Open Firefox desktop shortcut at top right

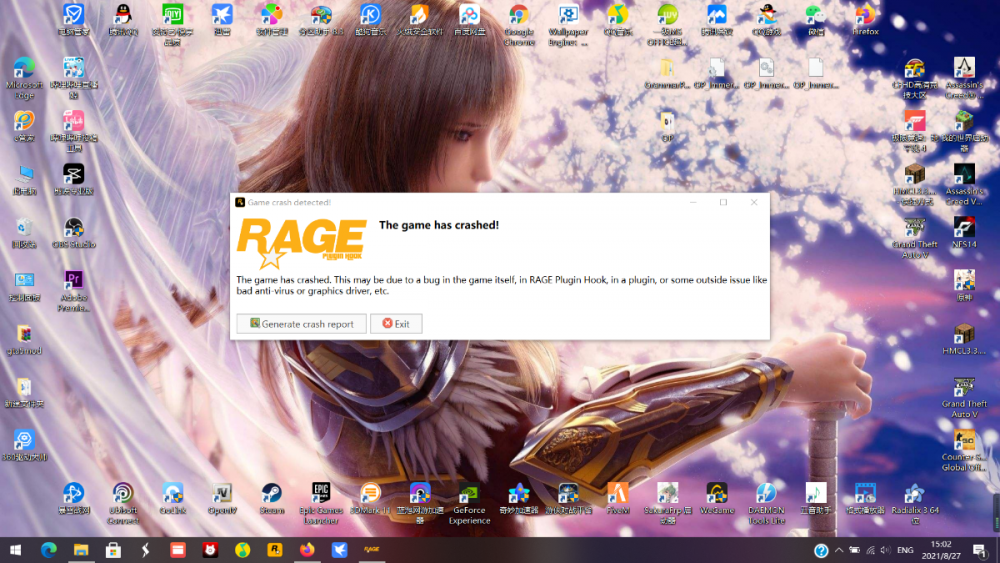point(865,16)
